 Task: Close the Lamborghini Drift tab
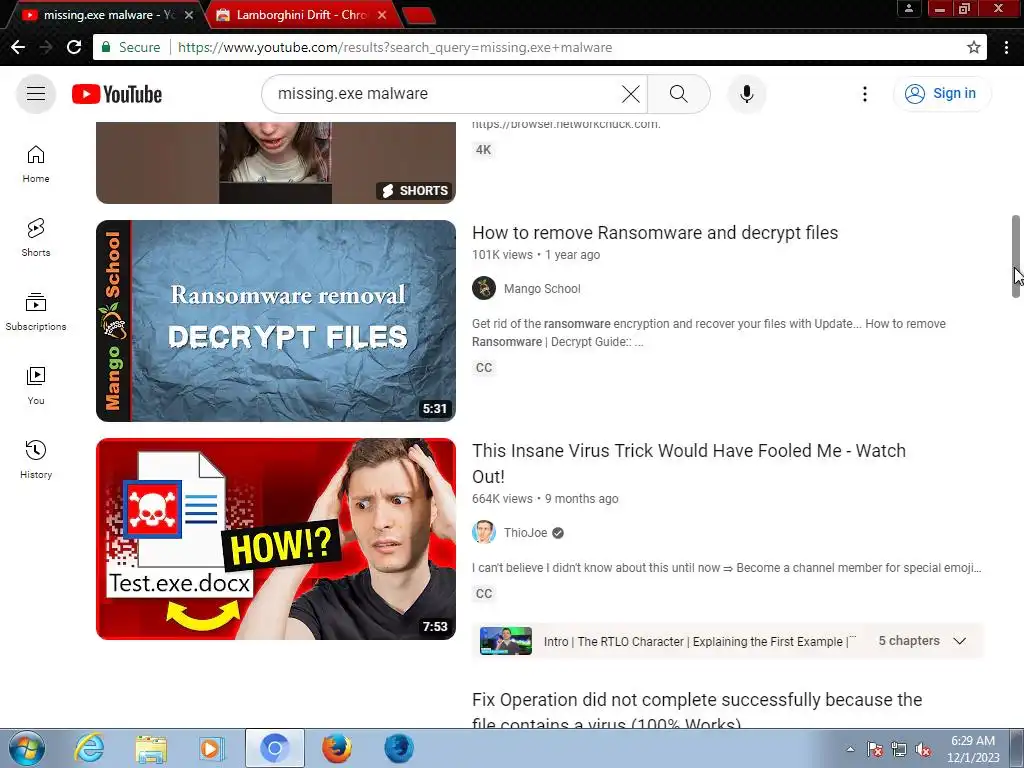(382, 14)
